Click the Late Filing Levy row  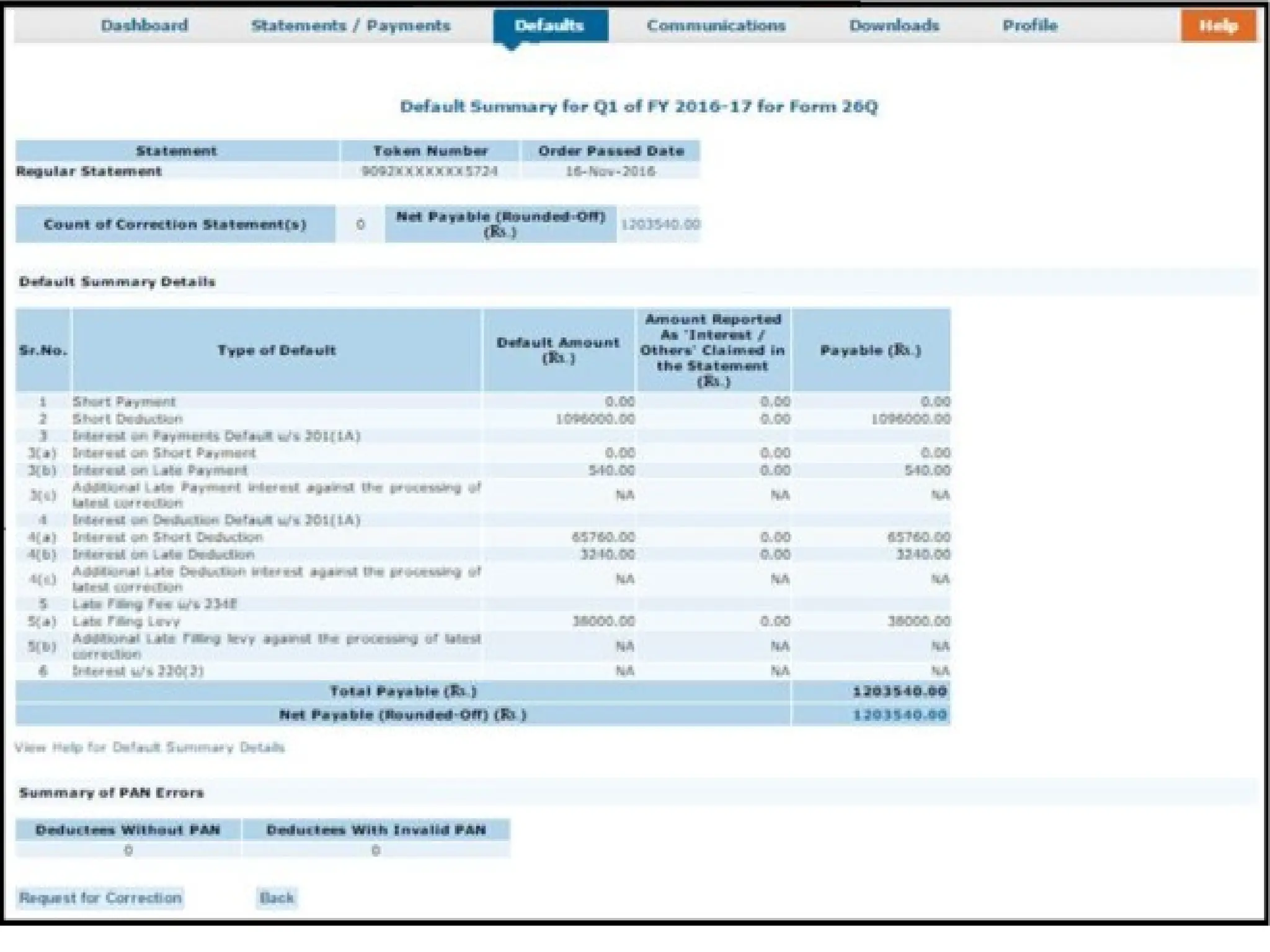[126, 621]
